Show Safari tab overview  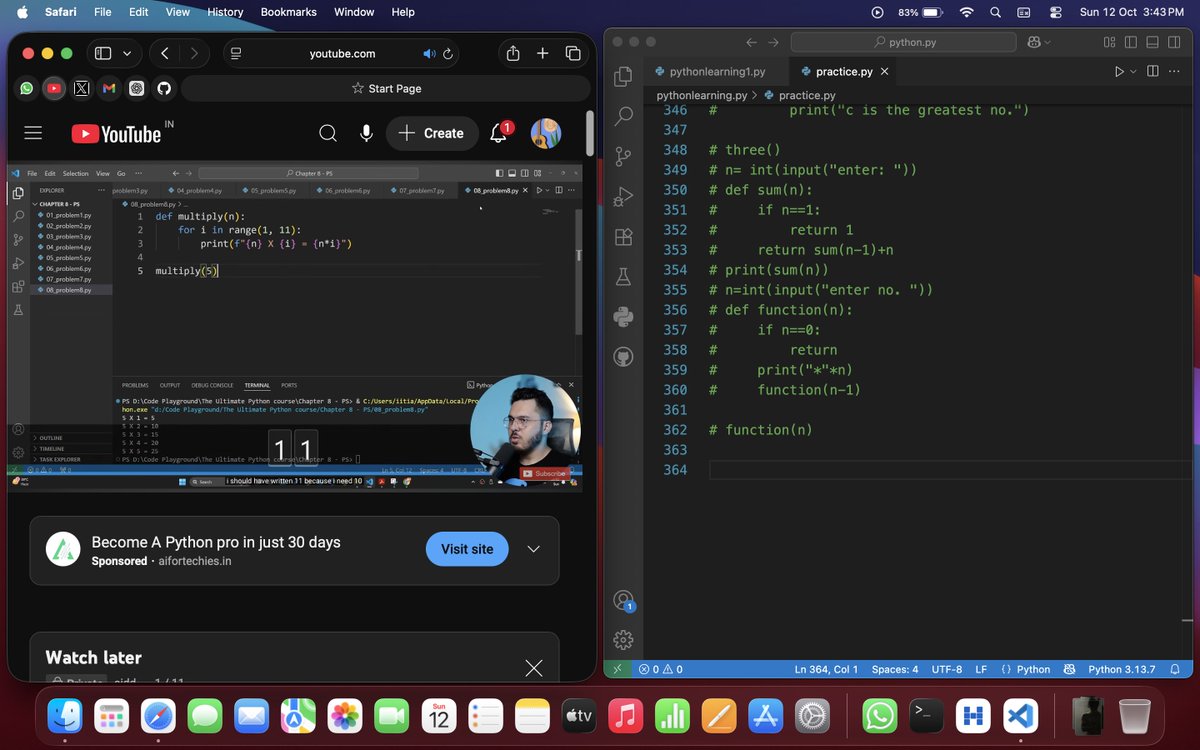click(x=573, y=53)
